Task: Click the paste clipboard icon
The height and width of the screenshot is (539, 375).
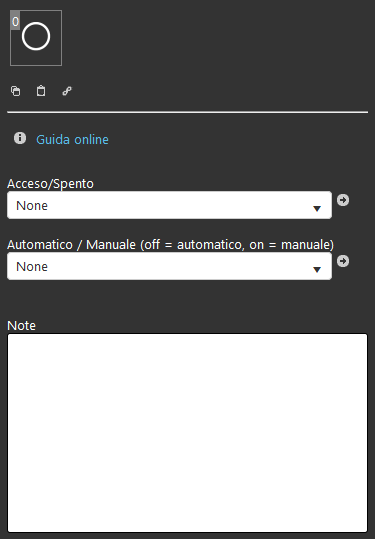Action: tap(41, 91)
